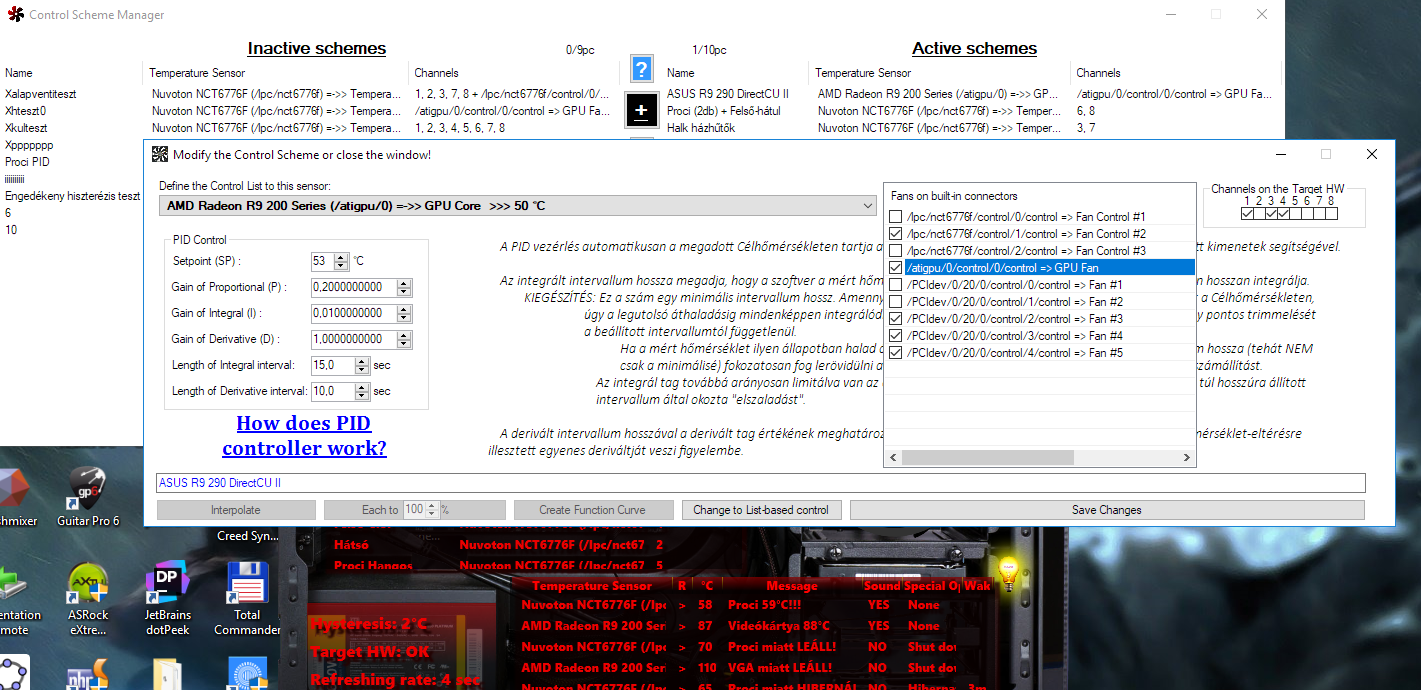Enable the Fan Control #1 checkbox
This screenshot has width=1421, height=690.
tap(895, 216)
